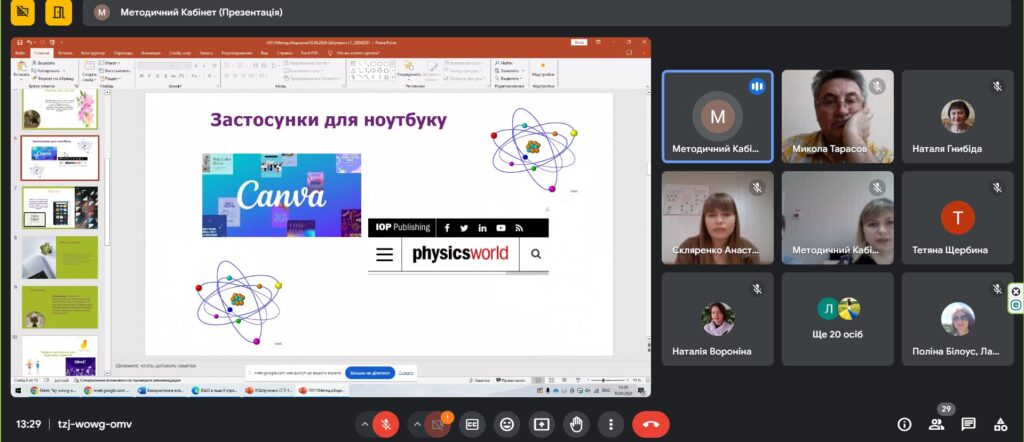Image resolution: width=1024 pixels, height=442 pixels.
Task: Open the chat panel icon
Action: tap(968, 424)
